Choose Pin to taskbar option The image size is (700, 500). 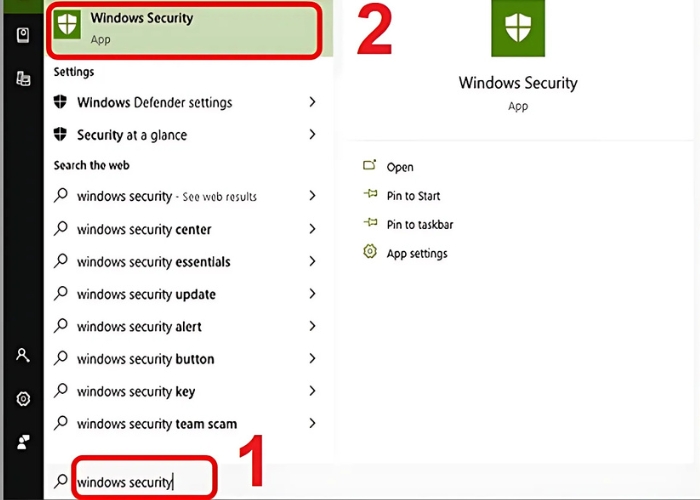click(x=419, y=225)
